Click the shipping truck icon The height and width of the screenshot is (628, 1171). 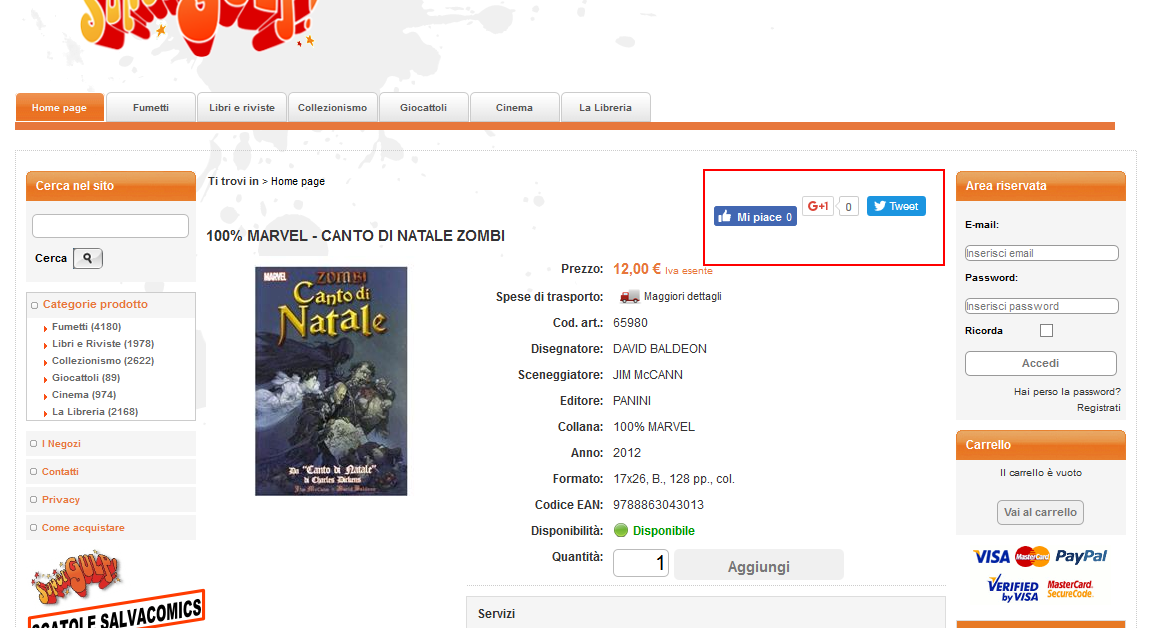tap(630, 296)
